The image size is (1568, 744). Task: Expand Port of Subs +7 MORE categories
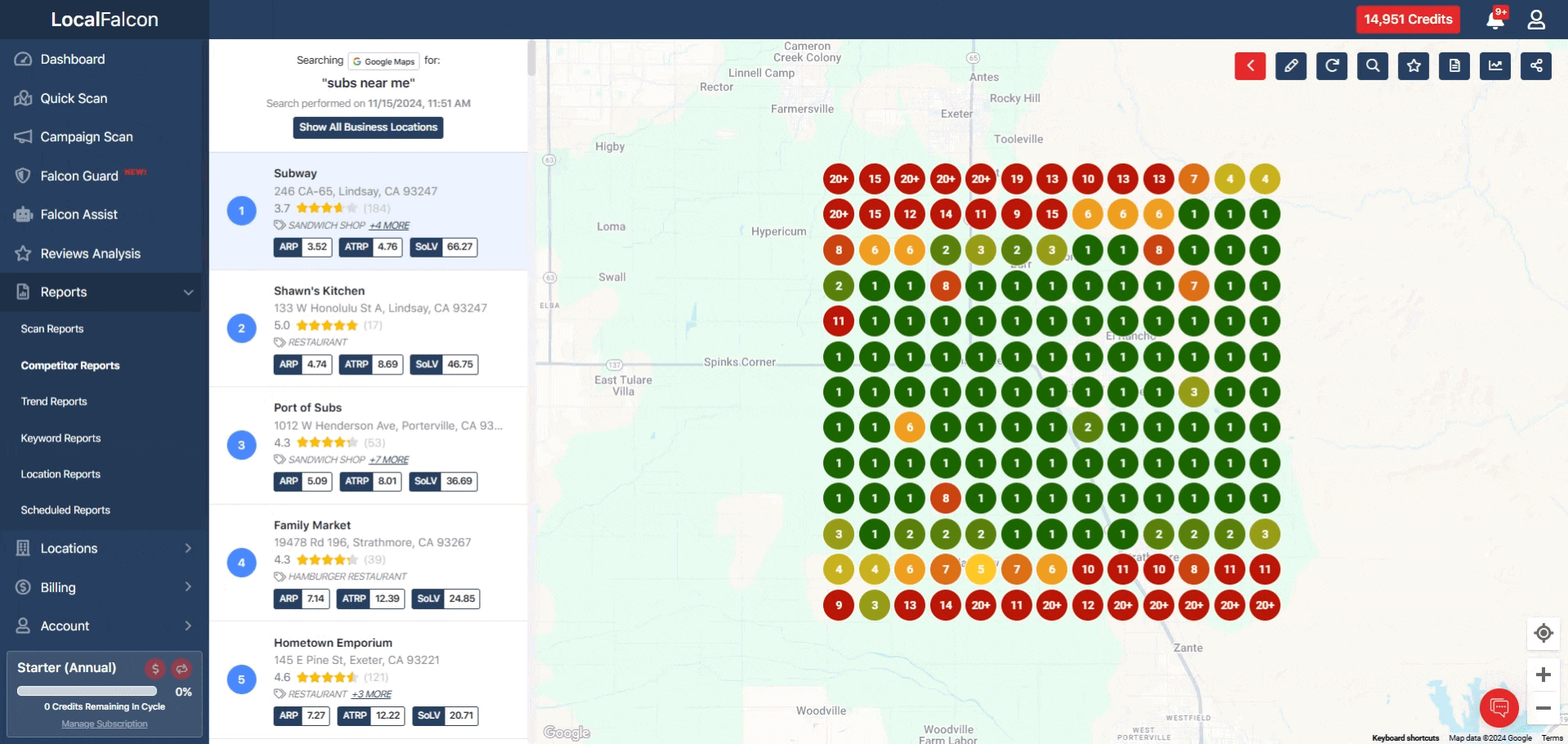coord(389,460)
